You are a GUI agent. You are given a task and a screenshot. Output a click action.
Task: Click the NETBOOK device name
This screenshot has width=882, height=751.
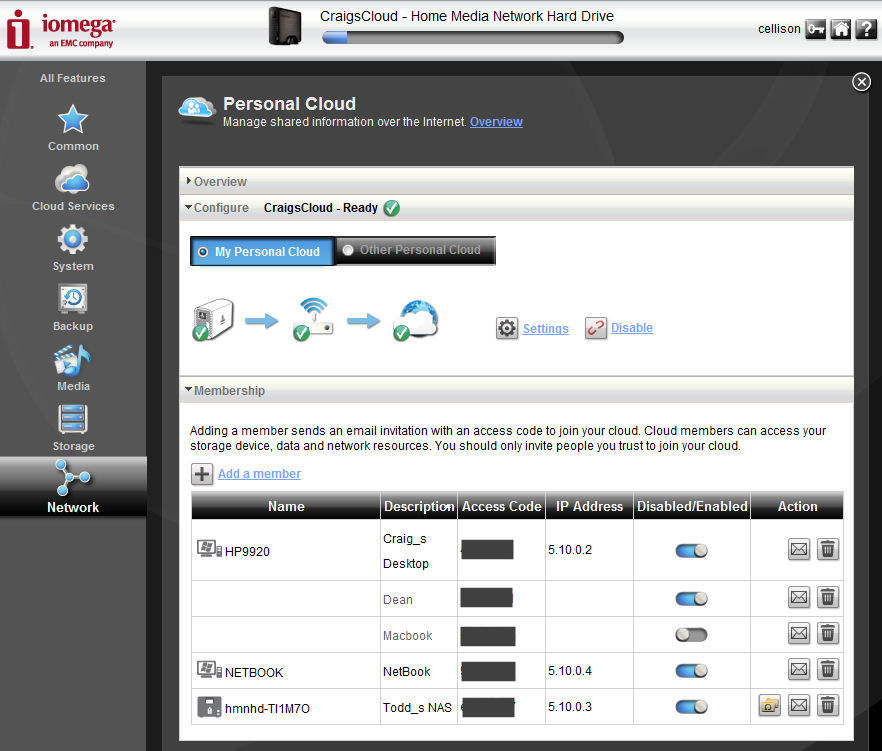254,672
